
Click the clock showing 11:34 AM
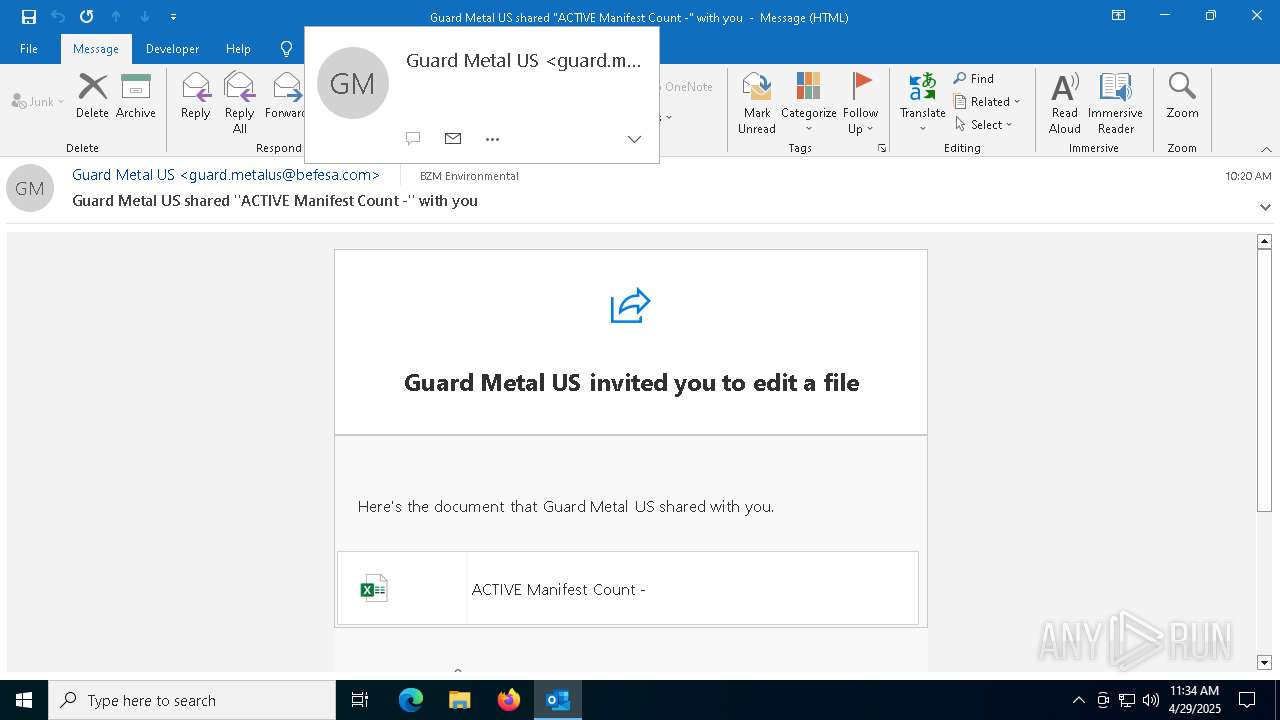[x=1194, y=691]
